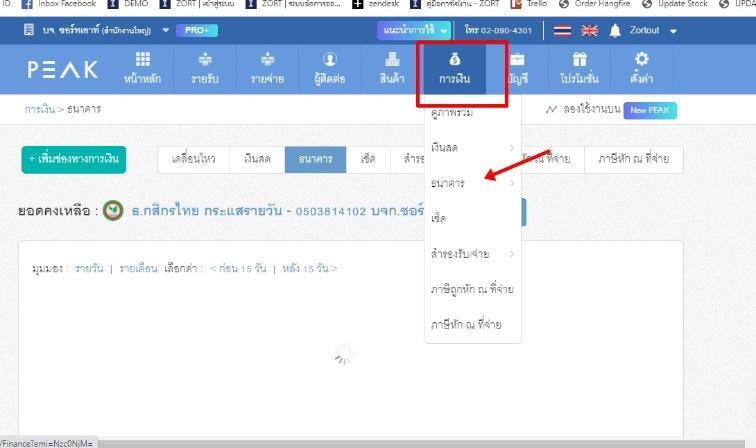The image size is (756, 448).
Task: Open the Order Hangfire bookmark
Action: coord(594,4)
